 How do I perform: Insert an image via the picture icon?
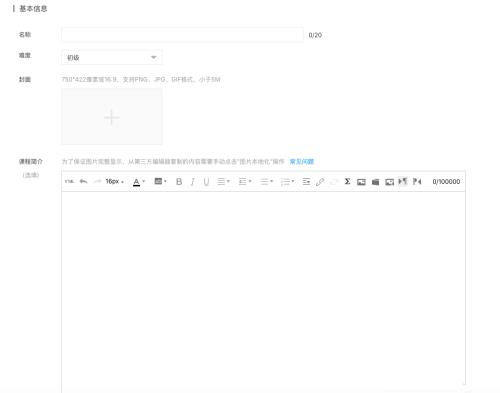point(361,182)
